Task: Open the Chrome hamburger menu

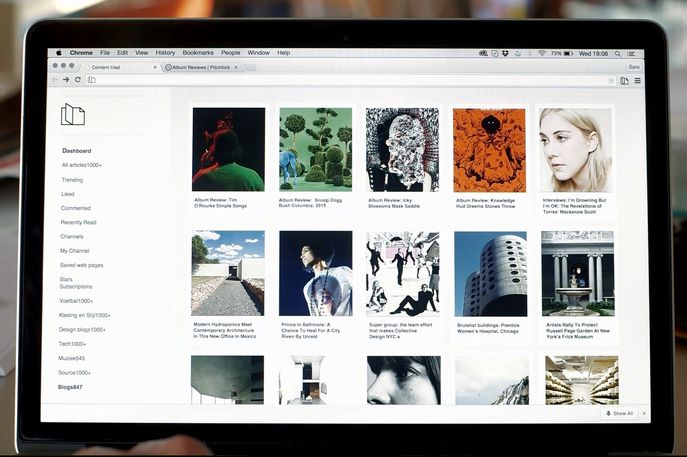Action: 638,80
